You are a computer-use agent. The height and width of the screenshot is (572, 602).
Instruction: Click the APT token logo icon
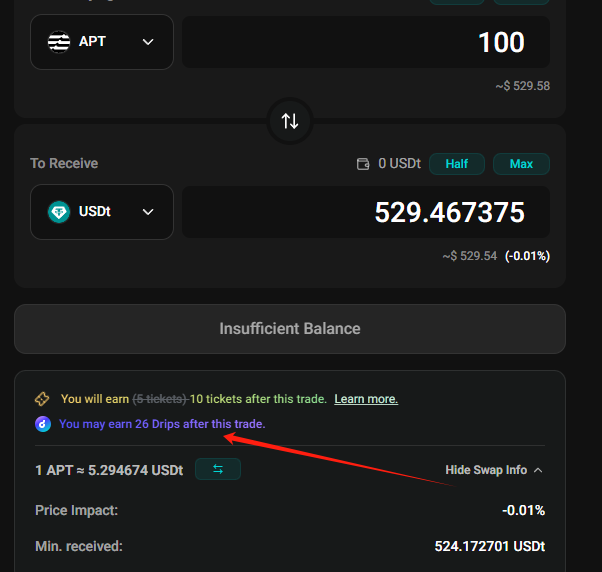(59, 41)
